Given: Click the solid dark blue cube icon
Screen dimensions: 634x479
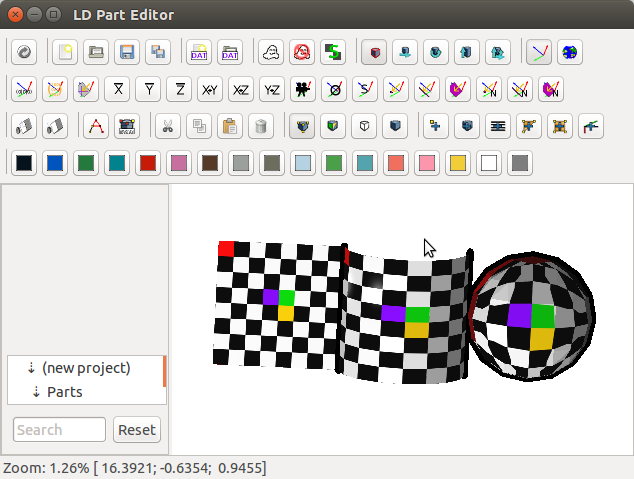Looking at the screenshot, I should tap(395, 126).
